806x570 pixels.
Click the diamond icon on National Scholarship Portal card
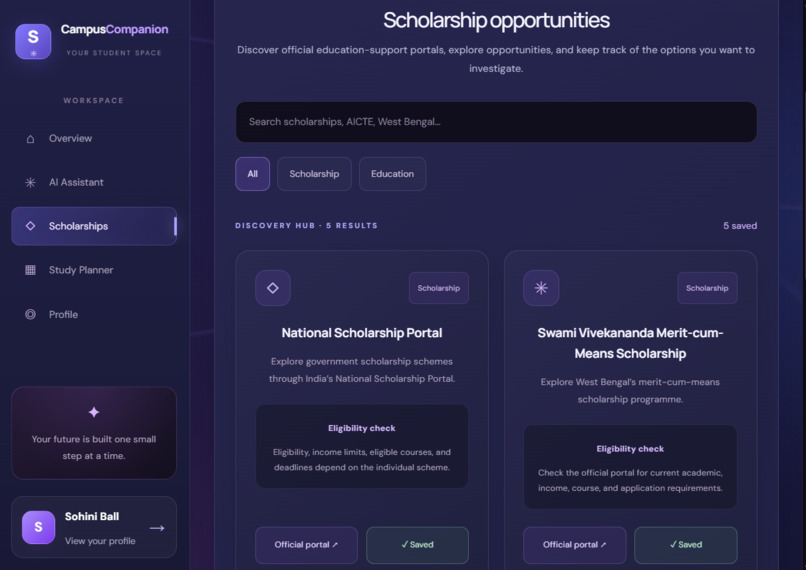click(x=273, y=288)
